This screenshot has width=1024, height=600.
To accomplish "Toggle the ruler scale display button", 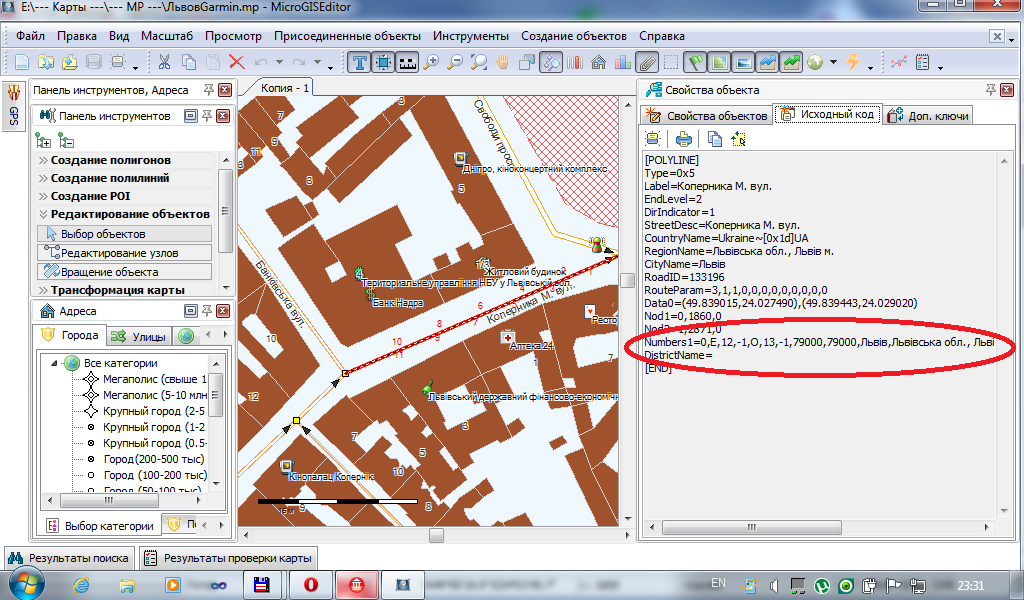I will [407, 62].
